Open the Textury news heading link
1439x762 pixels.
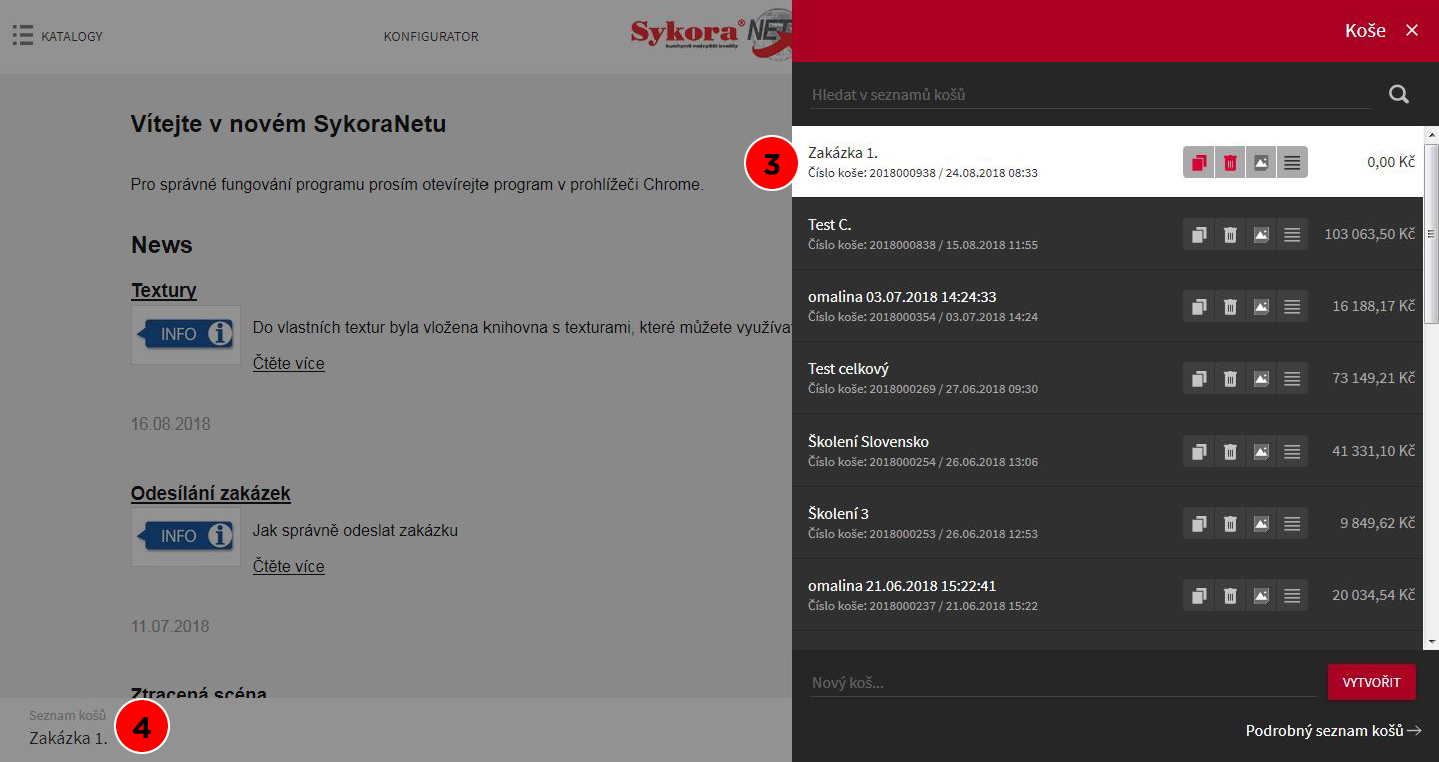(x=164, y=291)
